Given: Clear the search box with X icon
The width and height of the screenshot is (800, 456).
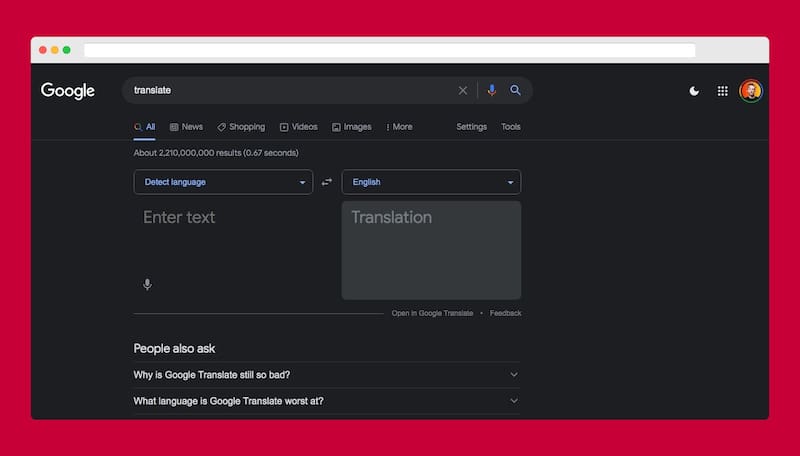Looking at the screenshot, I should (x=462, y=91).
